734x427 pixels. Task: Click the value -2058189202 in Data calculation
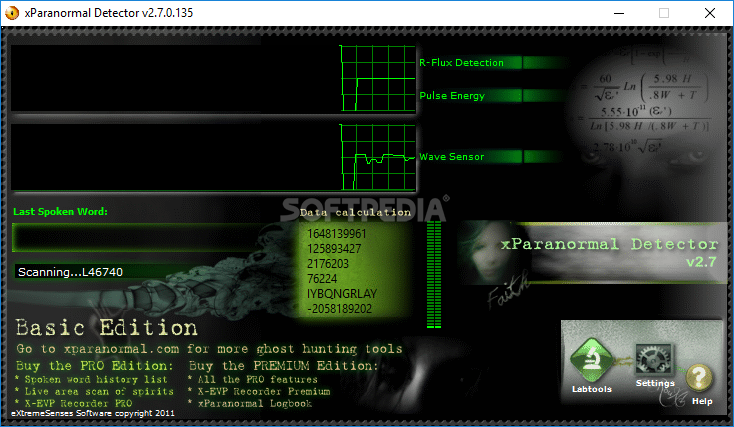tap(339, 309)
